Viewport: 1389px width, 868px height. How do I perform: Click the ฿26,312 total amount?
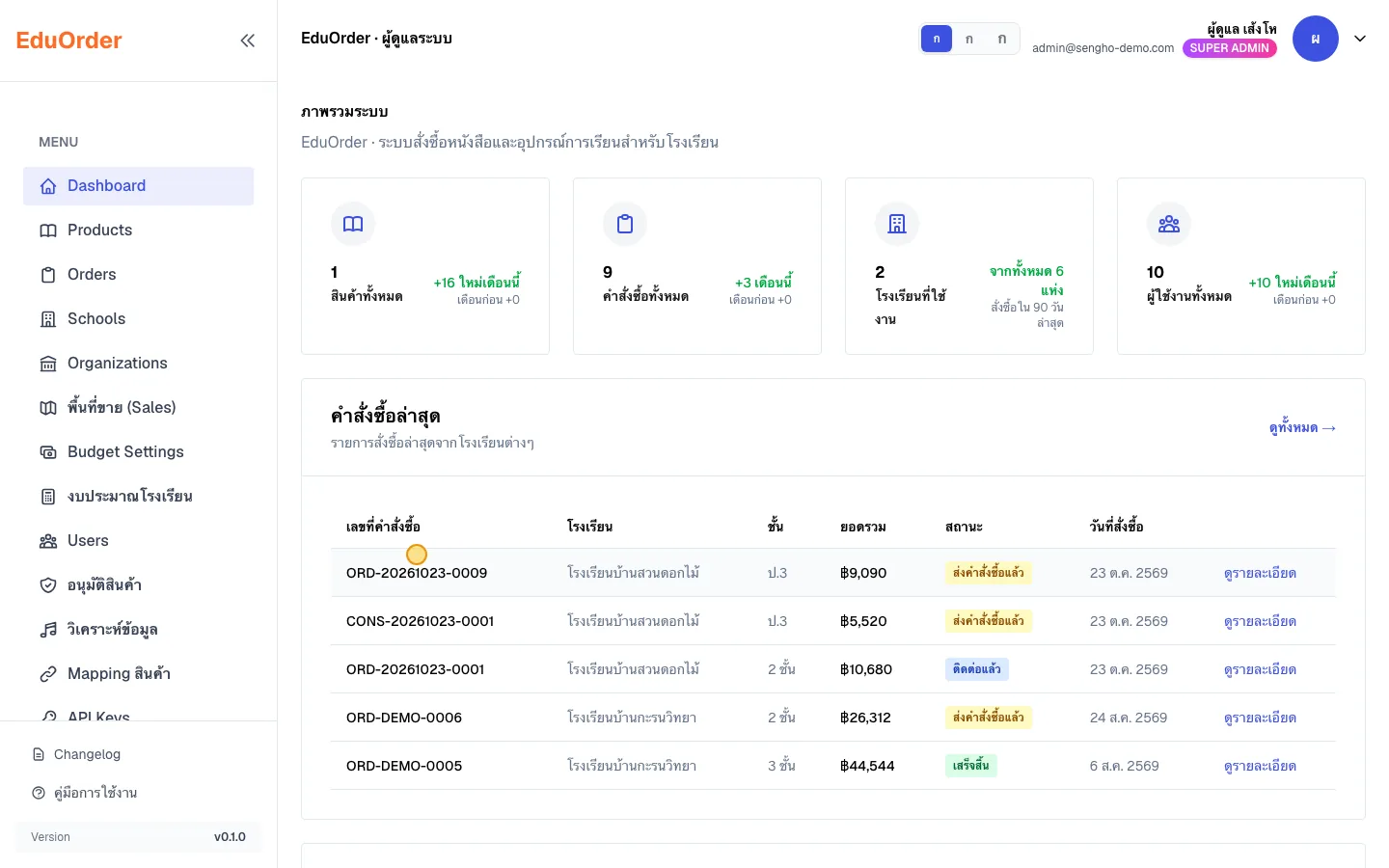coord(865,718)
